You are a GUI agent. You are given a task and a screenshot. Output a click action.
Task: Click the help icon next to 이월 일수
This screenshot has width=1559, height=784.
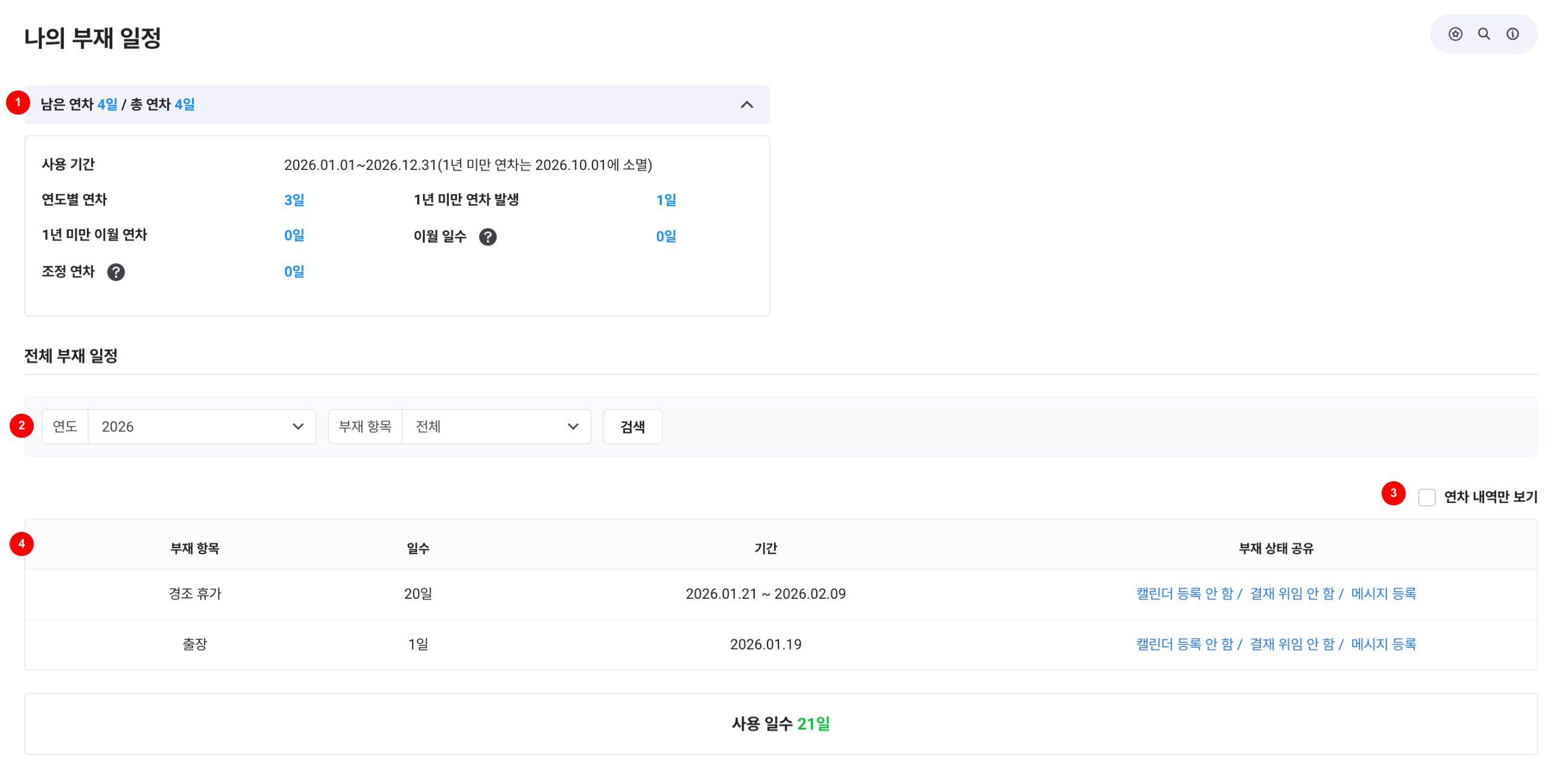pyautogui.click(x=488, y=237)
